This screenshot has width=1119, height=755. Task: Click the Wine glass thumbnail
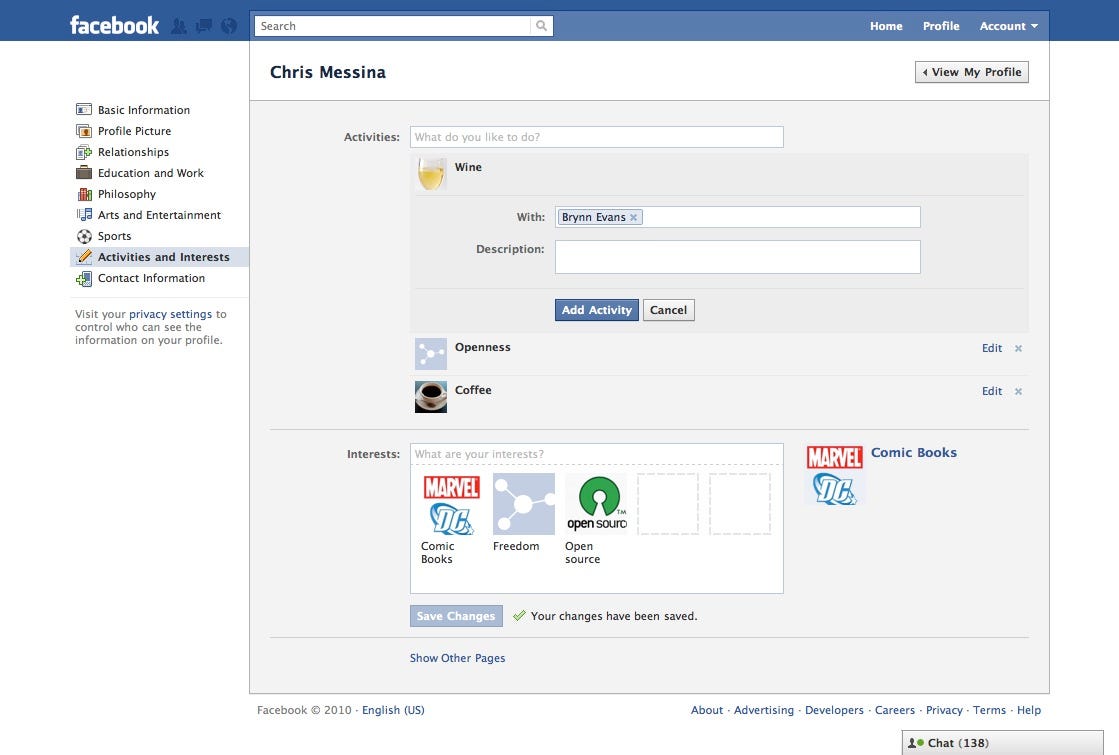coord(431,174)
